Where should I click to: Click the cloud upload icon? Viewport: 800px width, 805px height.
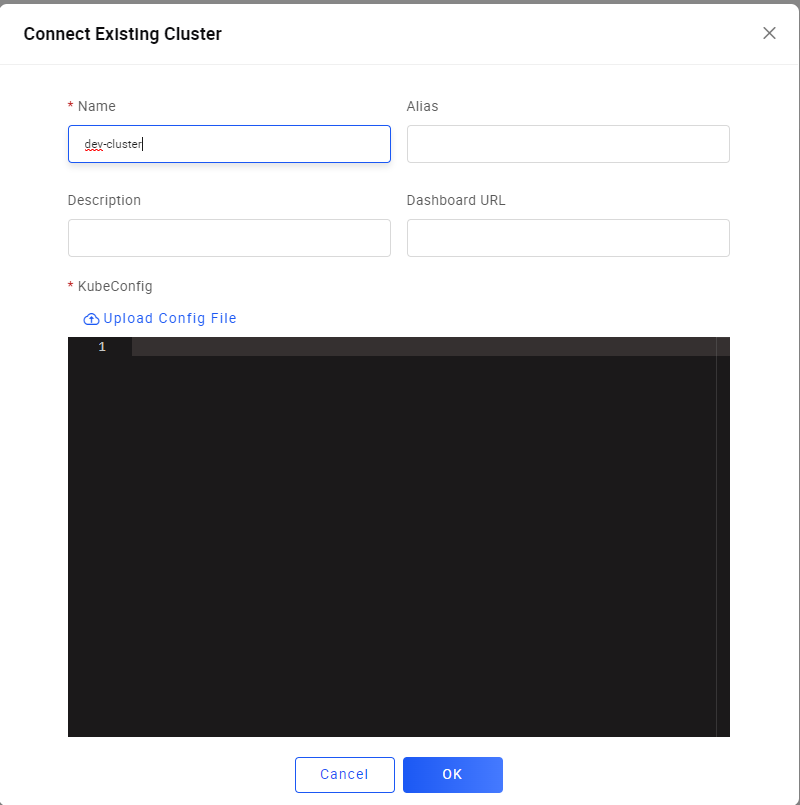tap(91, 319)
